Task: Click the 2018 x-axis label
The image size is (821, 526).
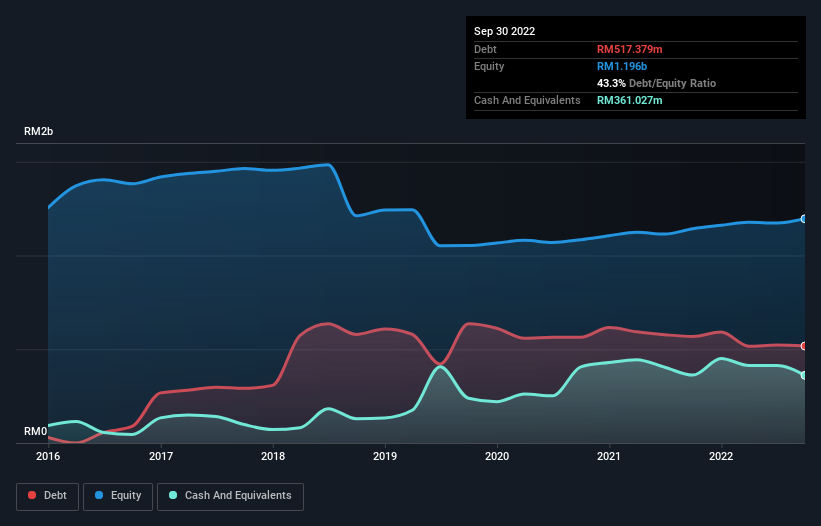Action: (273, 456)
